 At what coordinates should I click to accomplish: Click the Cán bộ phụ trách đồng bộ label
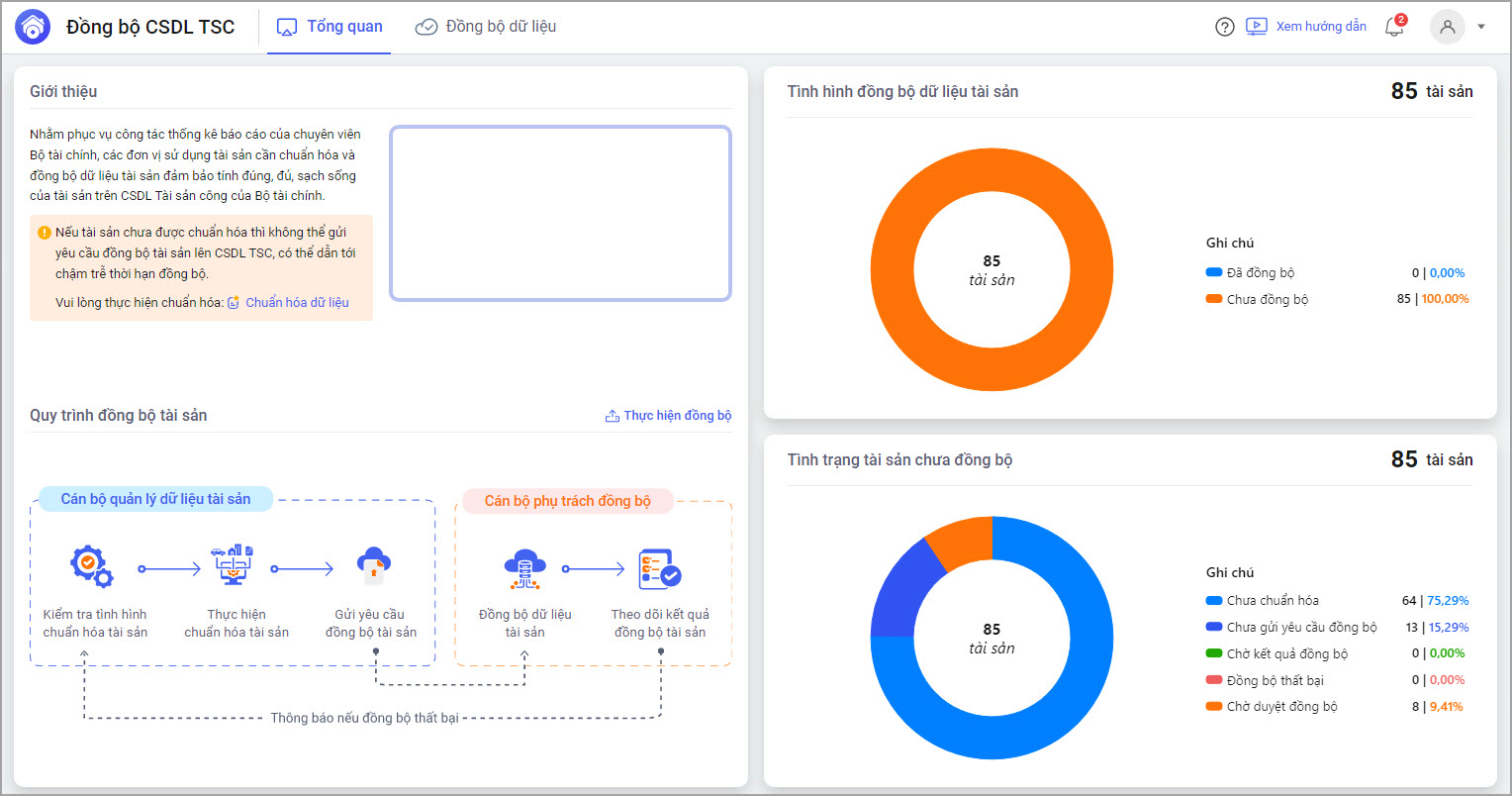(x=568, y=501)
